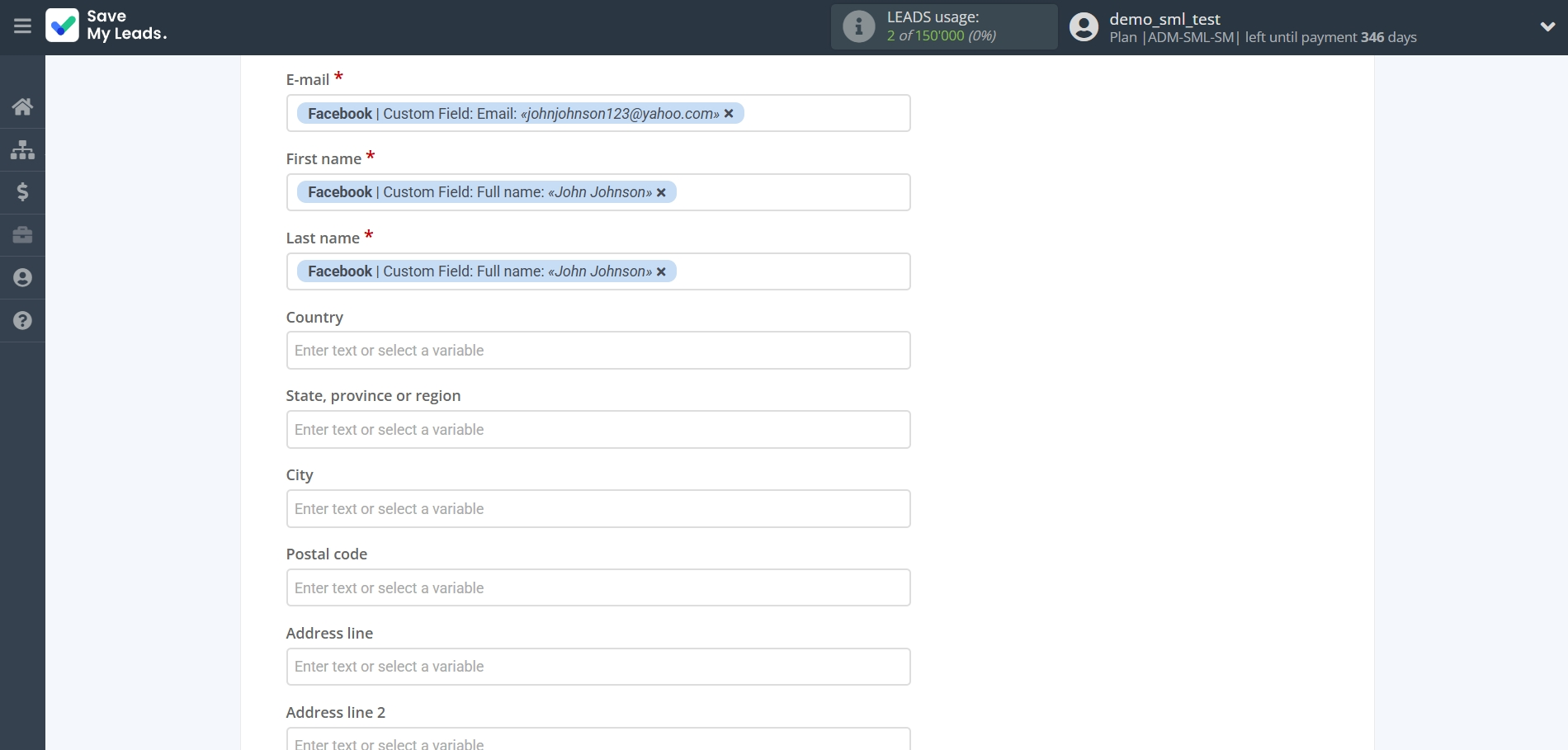Open help via question mark icon
1568x750 pixels.
[22, 321]
